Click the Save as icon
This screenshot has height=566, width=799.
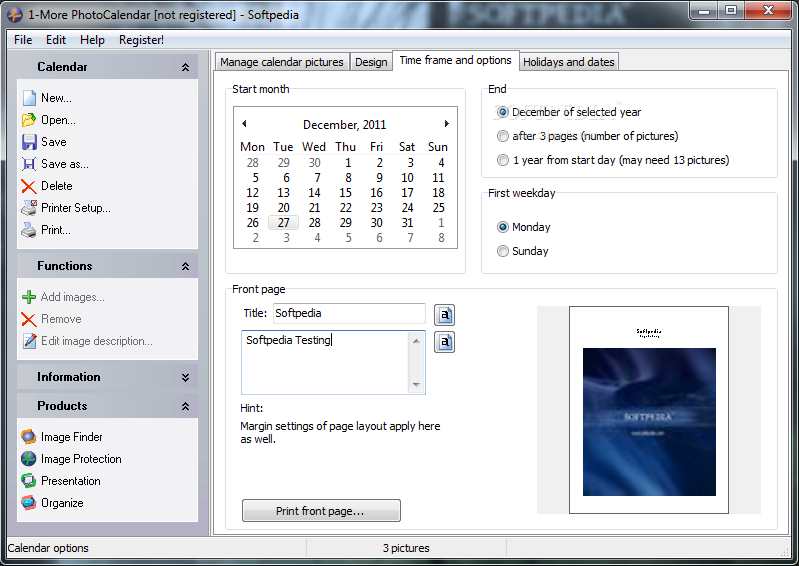coord(29,164)
